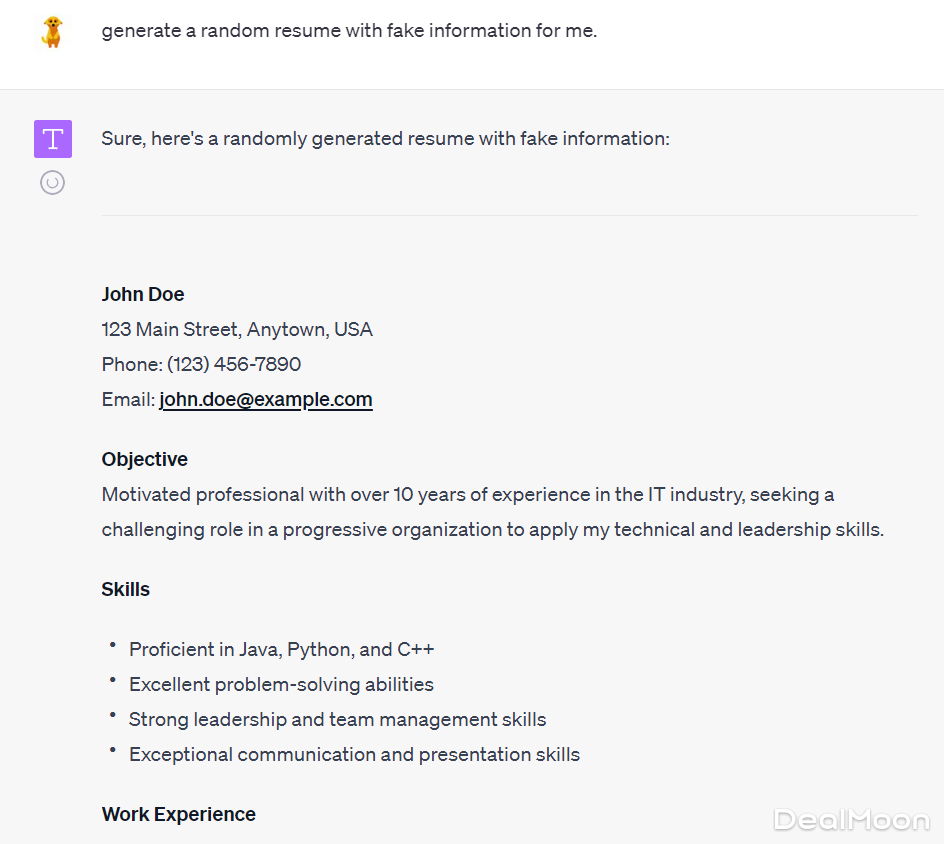Open the john.doe@example.com email link
The height and width of the screenshot is (844, 944).
coord(266,399)
